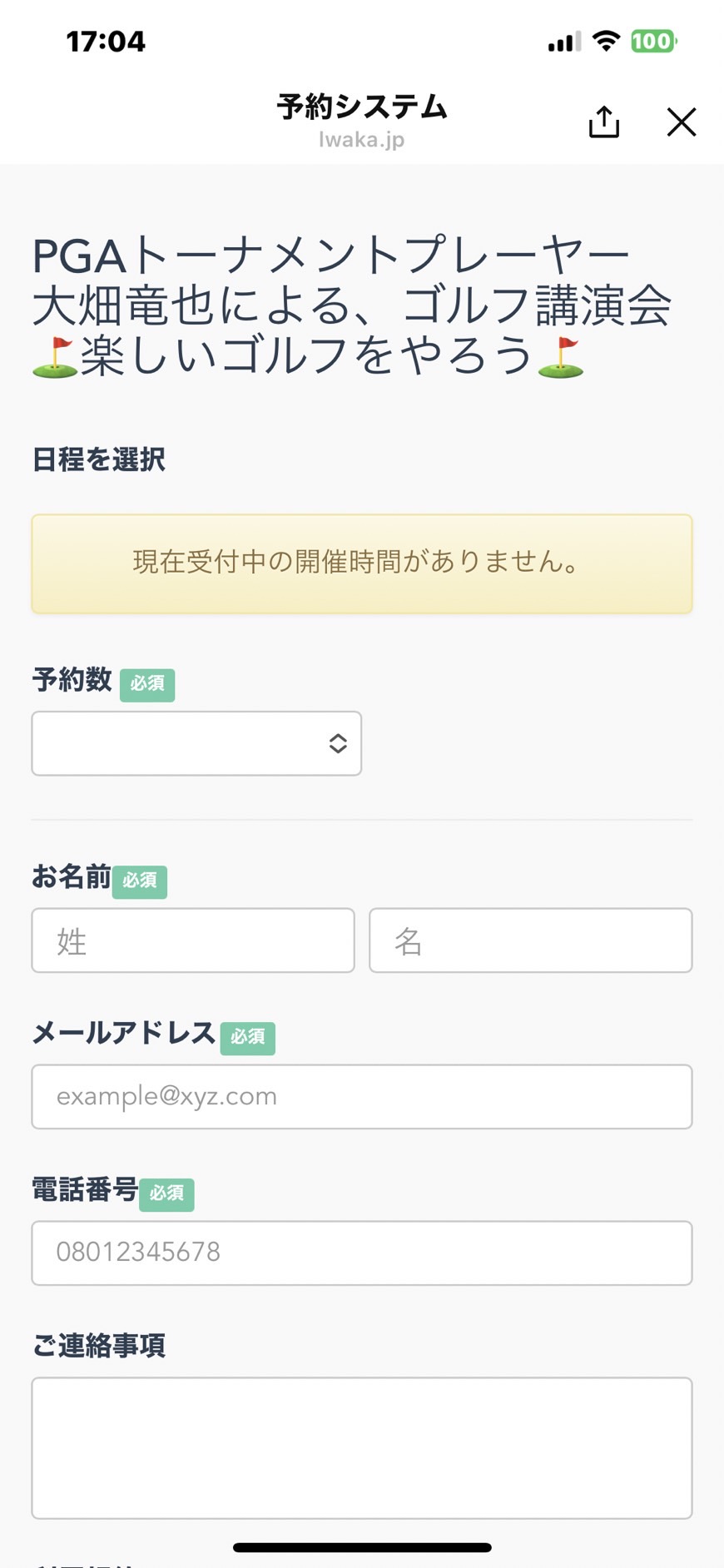724x1568 pixels.
Task: Tap the golf flag emoji after やろう
Action: click(561, 357)
